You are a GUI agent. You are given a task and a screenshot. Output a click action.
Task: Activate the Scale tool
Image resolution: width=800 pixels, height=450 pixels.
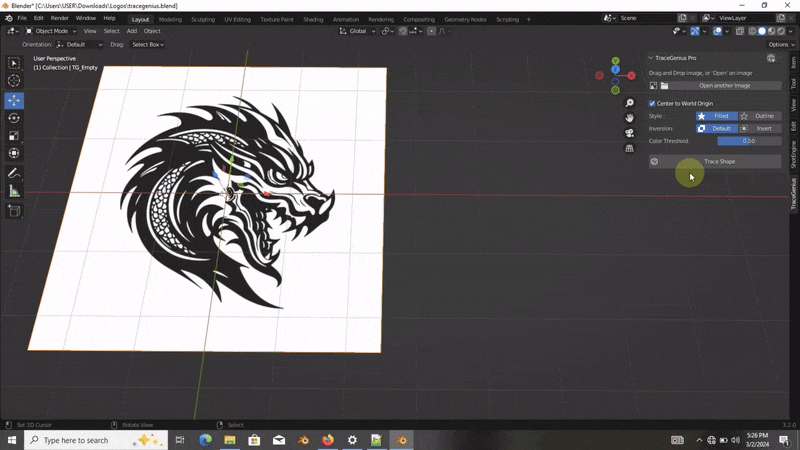click(14, 135)
